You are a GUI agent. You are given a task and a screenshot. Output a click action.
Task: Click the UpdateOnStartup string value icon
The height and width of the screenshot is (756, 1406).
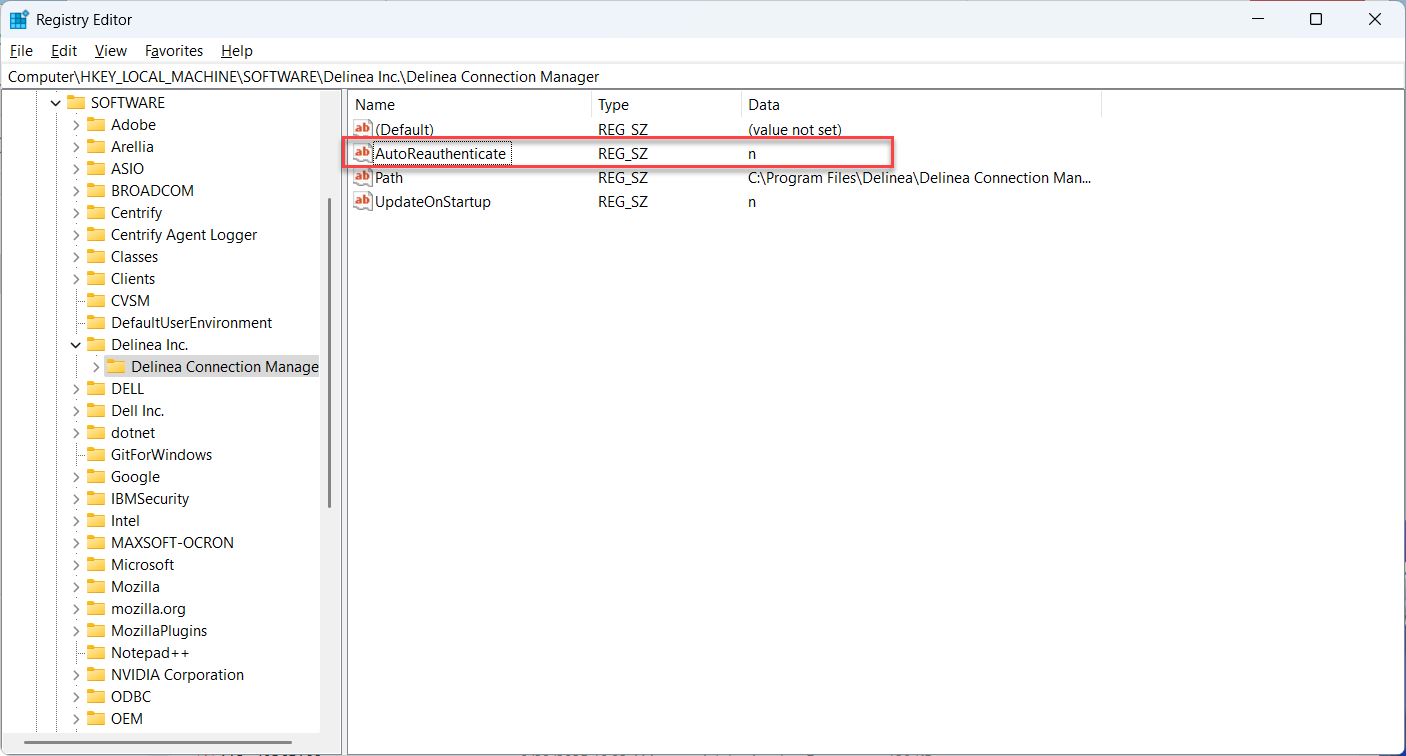[x=363, y=201]
